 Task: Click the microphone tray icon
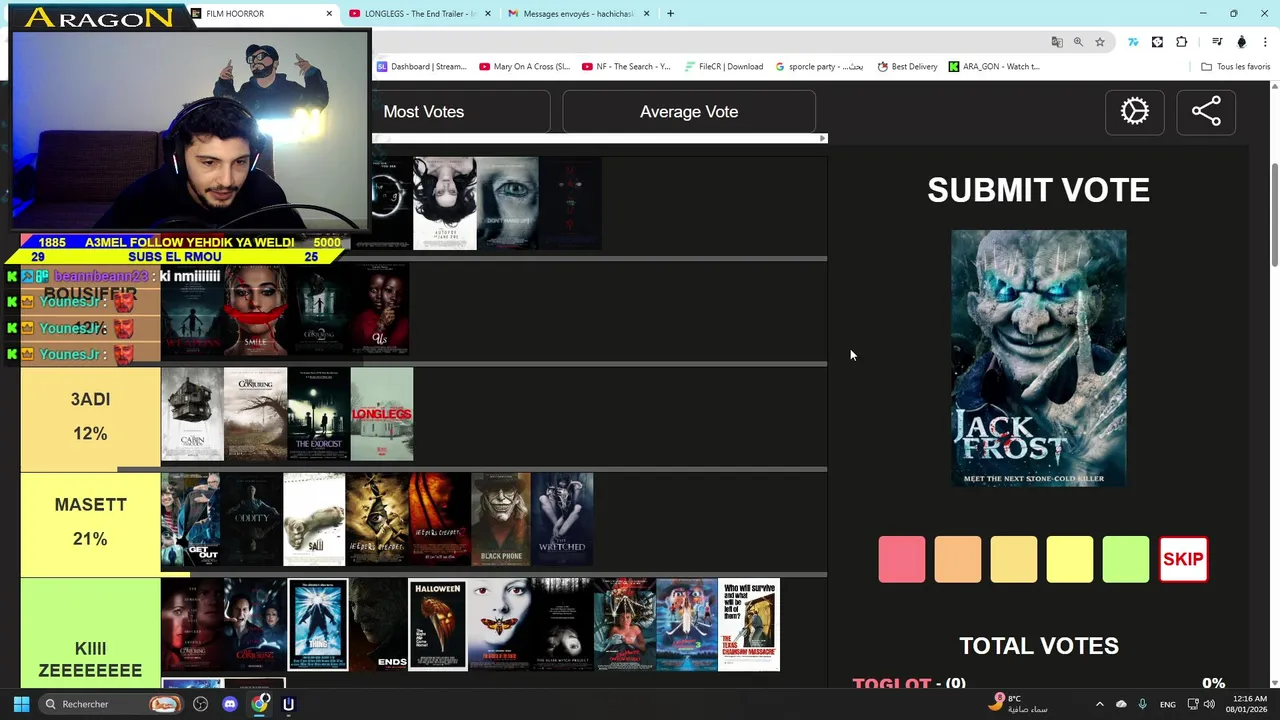tap(1142, 704)
